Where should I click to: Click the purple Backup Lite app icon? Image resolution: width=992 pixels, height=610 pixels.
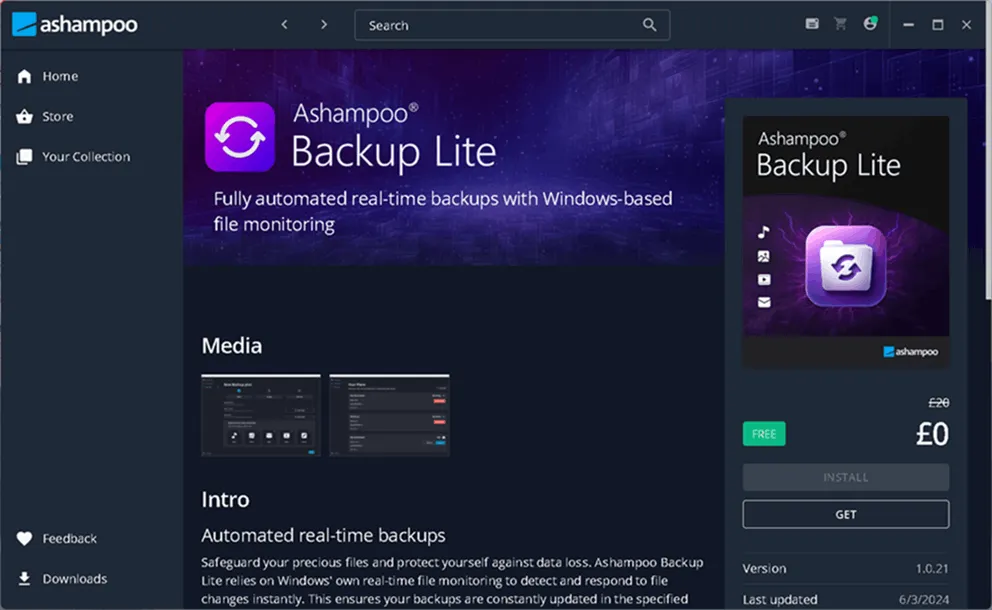coord(240,137)
